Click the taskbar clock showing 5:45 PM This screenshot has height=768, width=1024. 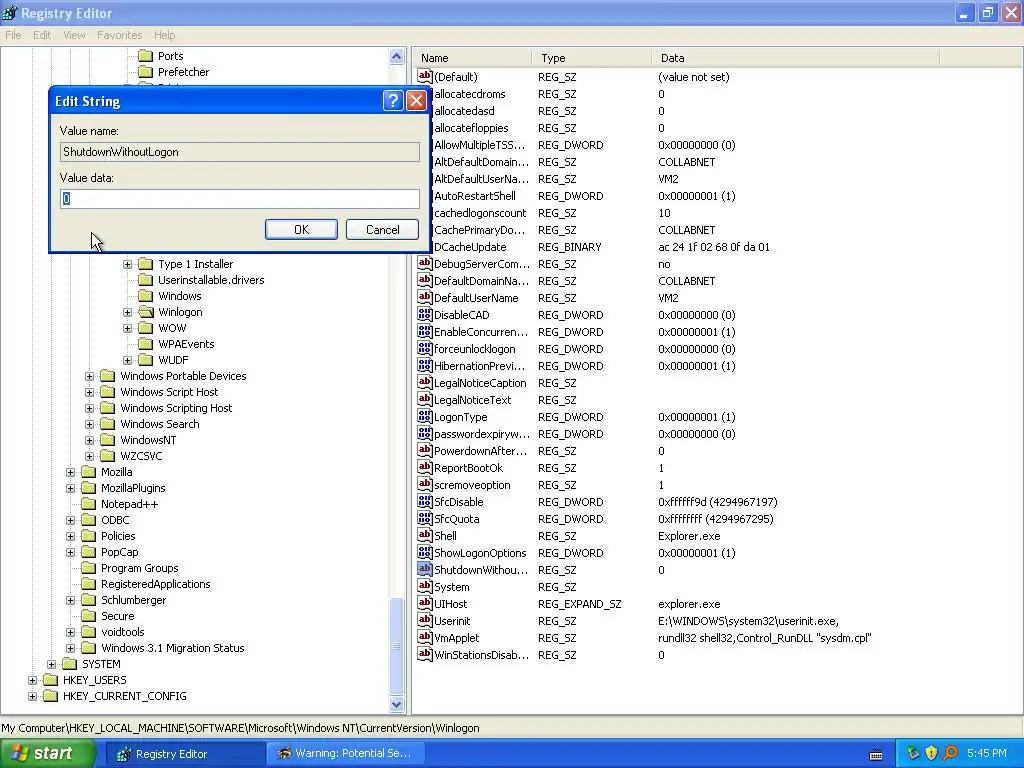987,754
